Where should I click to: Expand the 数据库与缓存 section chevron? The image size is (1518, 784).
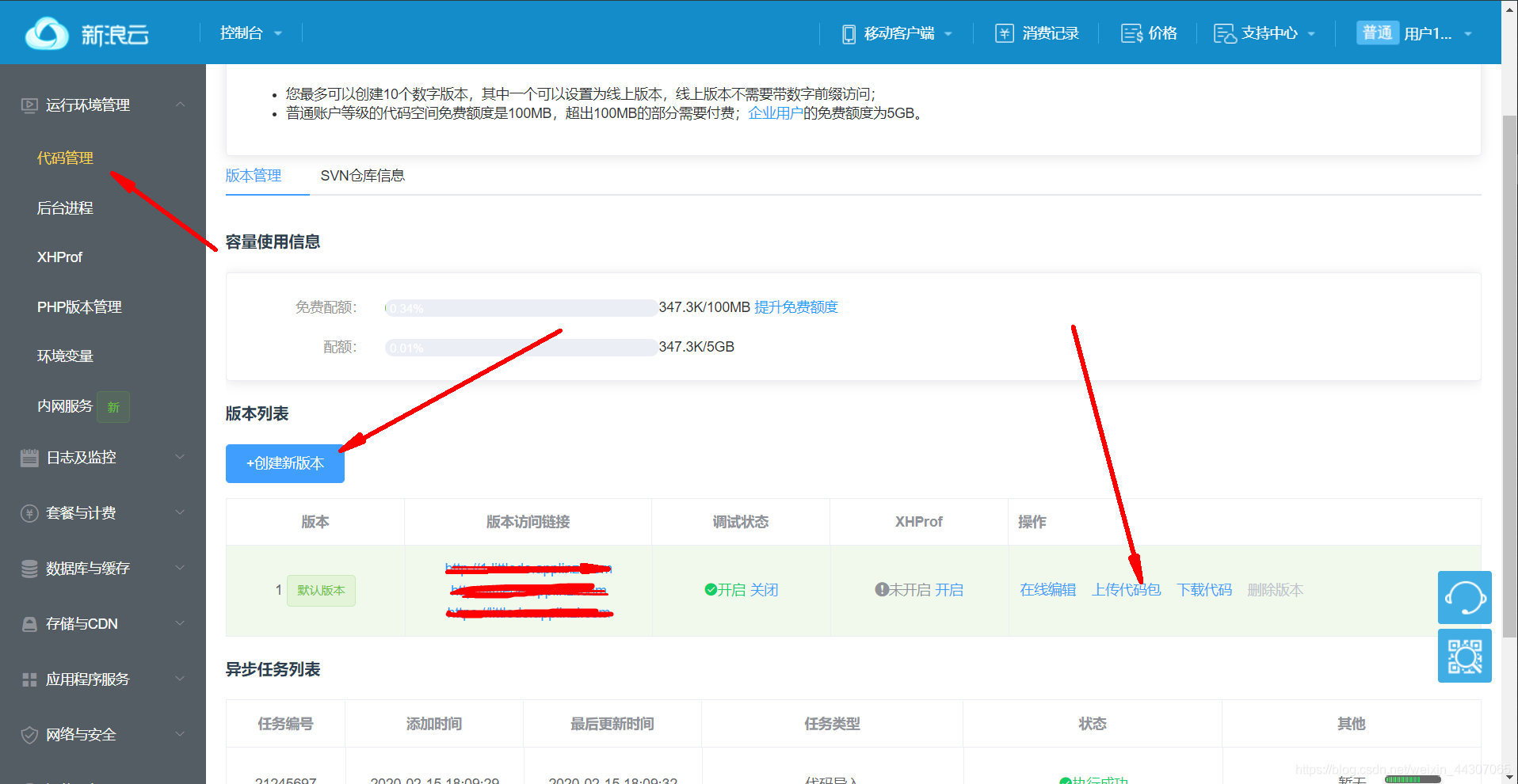tap(180, 568)
